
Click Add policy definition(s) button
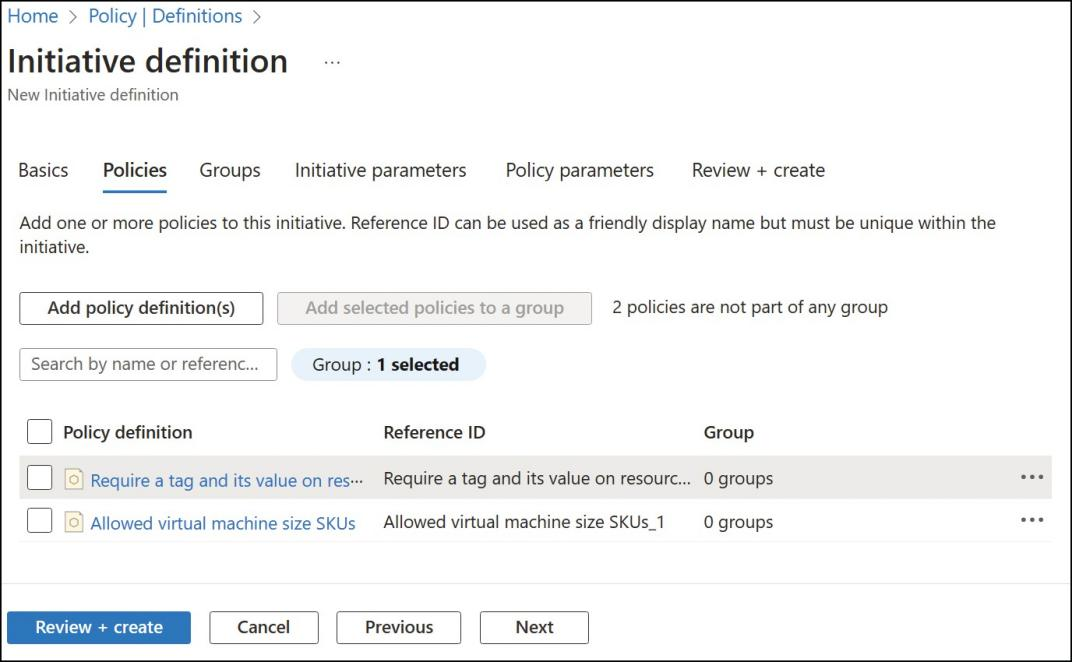(141, 308)
